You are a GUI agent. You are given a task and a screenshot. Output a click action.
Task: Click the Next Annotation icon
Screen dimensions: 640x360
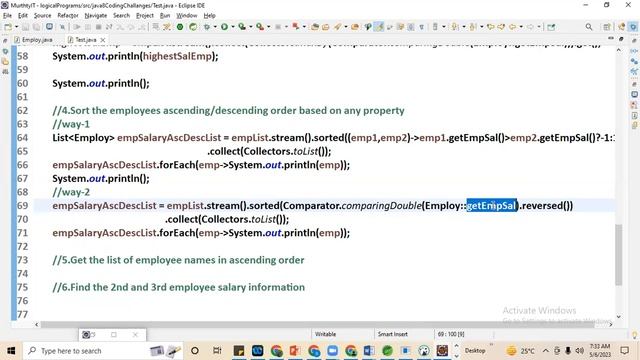tap(455, 27)
